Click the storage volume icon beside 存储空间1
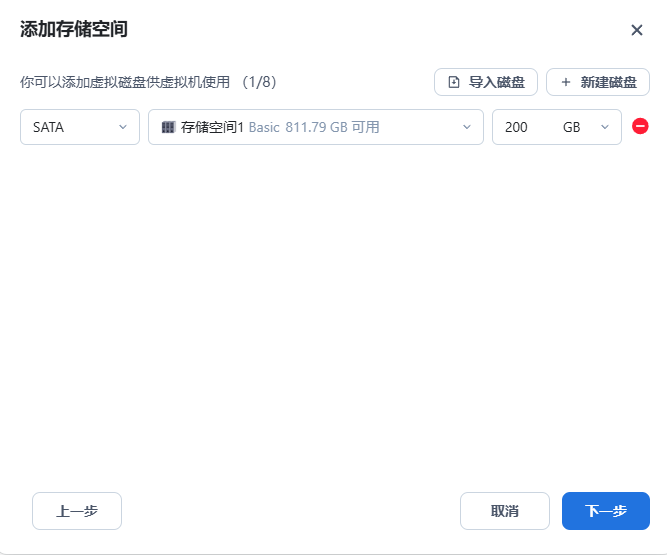Screen dimensions: 667x555 pos(168,128)
